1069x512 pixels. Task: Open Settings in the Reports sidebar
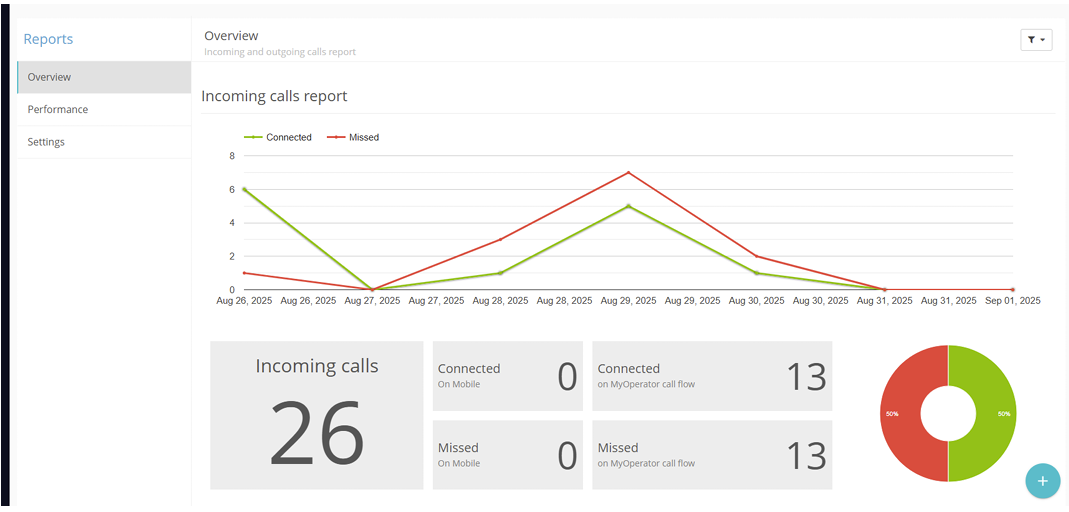(x=104, y=142)
